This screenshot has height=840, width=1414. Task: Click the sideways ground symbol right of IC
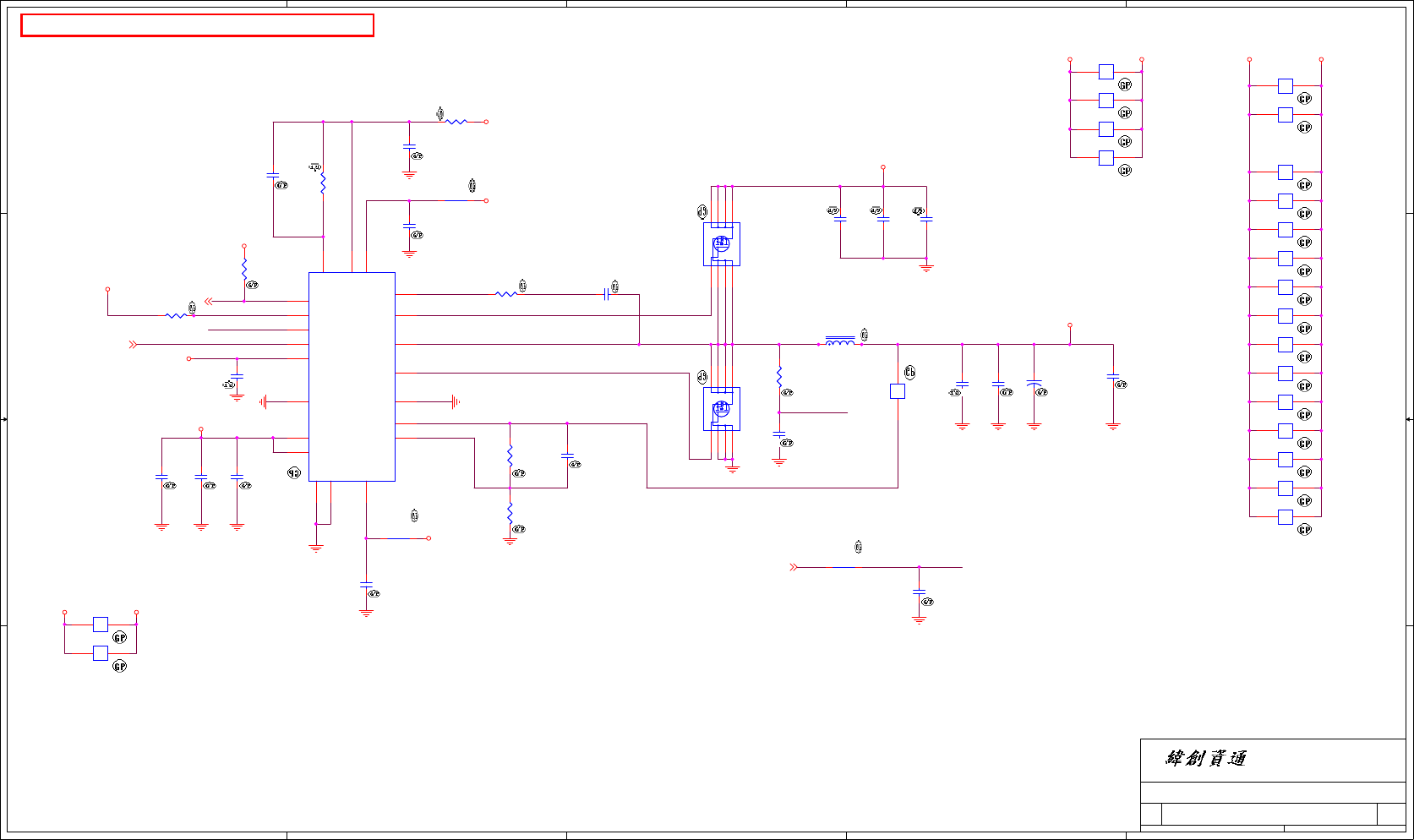(456, 401)
